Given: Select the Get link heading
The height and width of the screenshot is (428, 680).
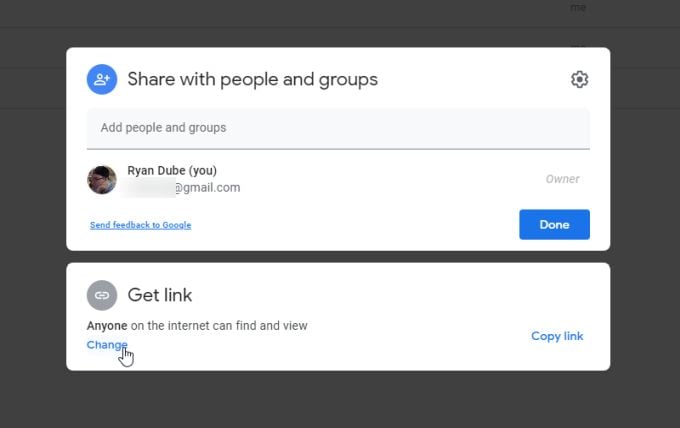Looking at the screenshot, I should (160, 295).
